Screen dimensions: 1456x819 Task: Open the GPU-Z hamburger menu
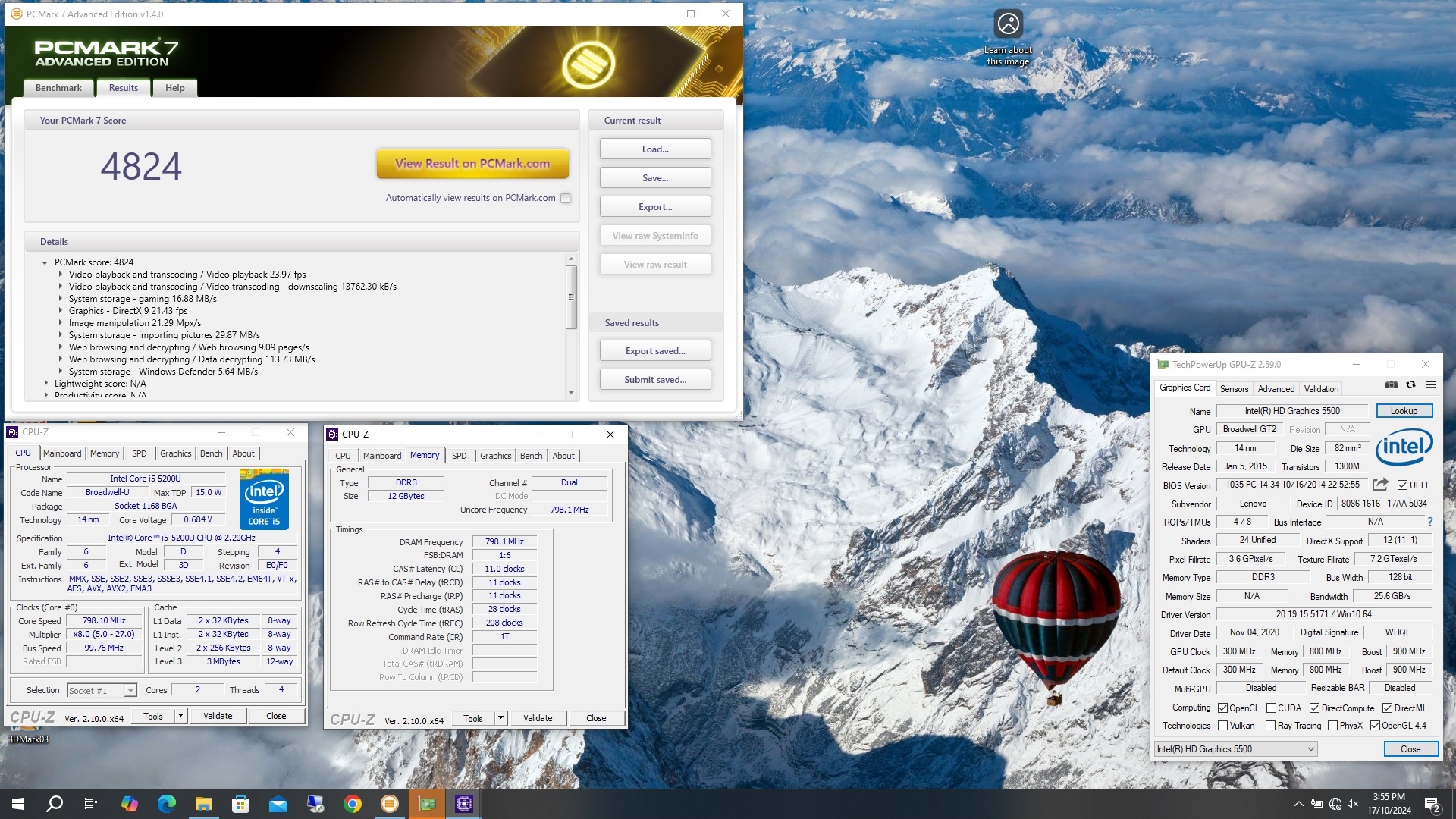[x=1430, y=385]
